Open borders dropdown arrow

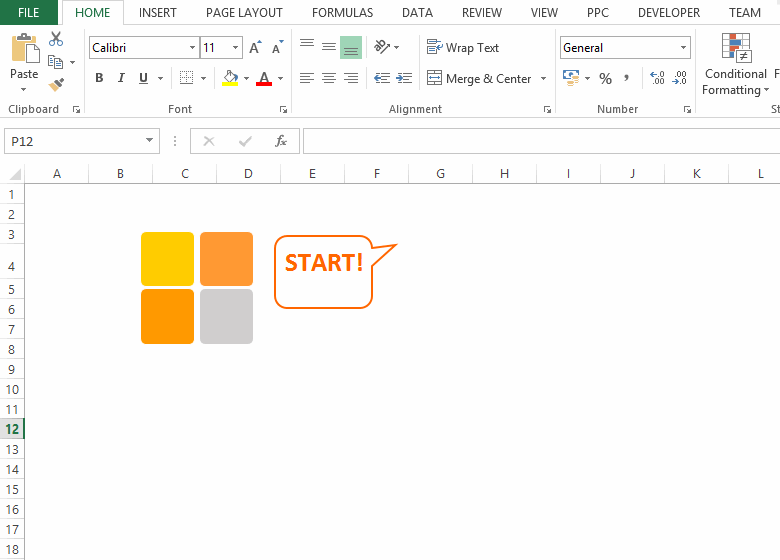[x=203, y=78]
